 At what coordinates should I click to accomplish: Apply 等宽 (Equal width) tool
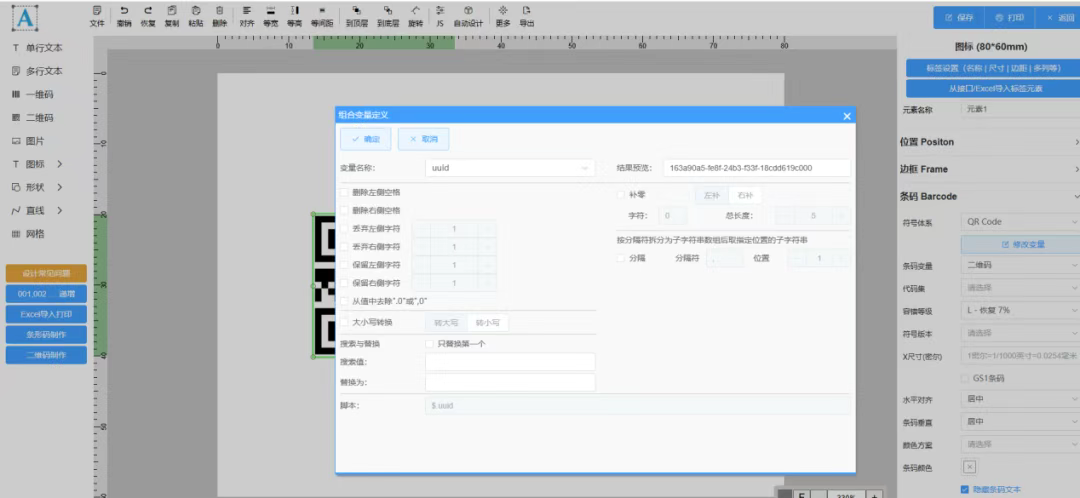(x=271, y=16)
